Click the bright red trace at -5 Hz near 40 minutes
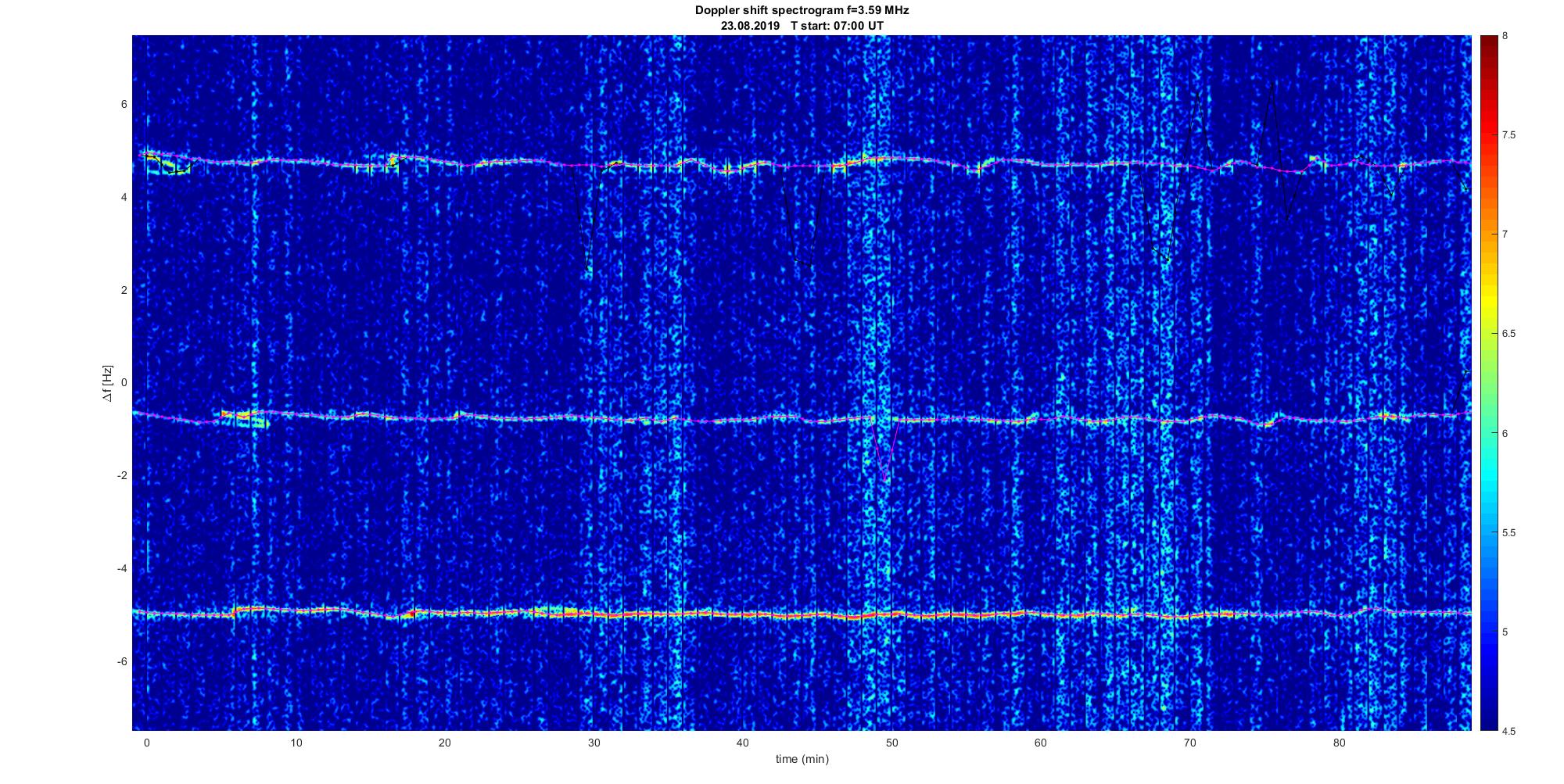This screenshot has width=1564, height=784. pyautogui.click(x=743, y=615)
